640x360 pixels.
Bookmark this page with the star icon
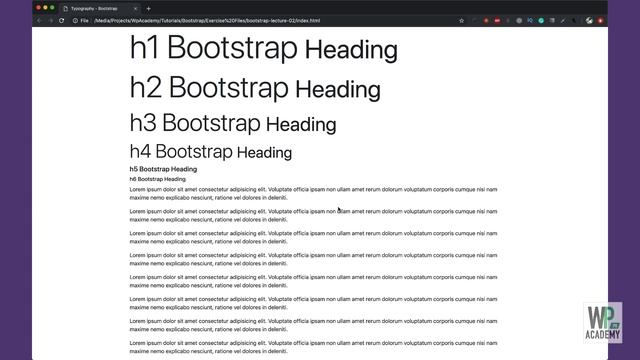click(x=461, y=20)
